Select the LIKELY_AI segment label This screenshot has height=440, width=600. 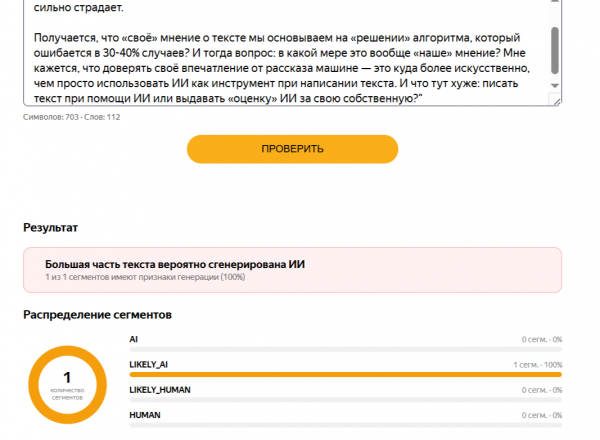148,365
